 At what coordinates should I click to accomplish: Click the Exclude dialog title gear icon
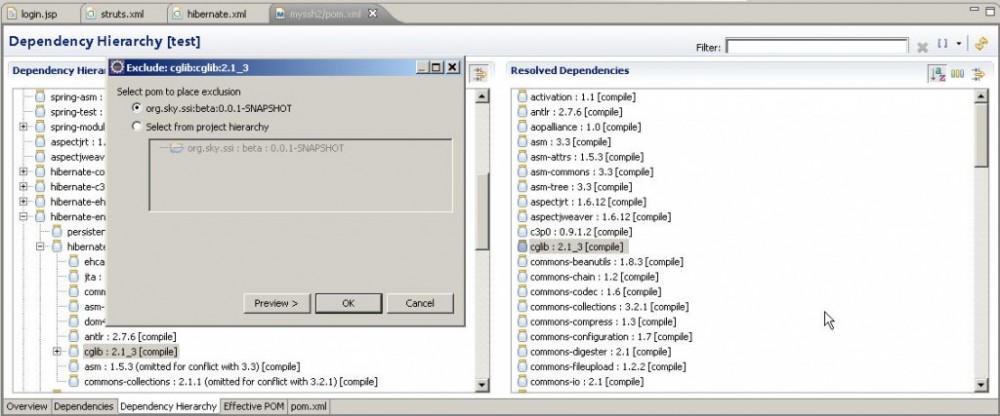coord(117,67)
